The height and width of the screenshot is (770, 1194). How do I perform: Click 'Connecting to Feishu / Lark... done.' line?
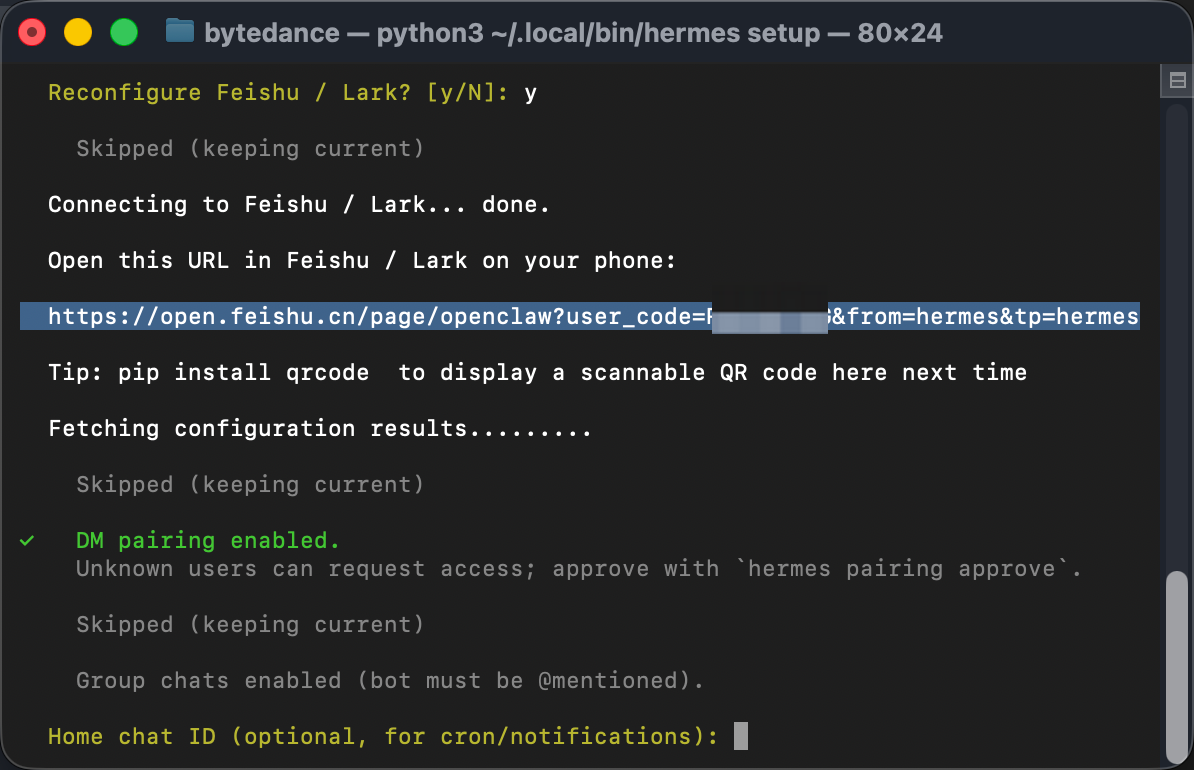(x=299, y=205)
